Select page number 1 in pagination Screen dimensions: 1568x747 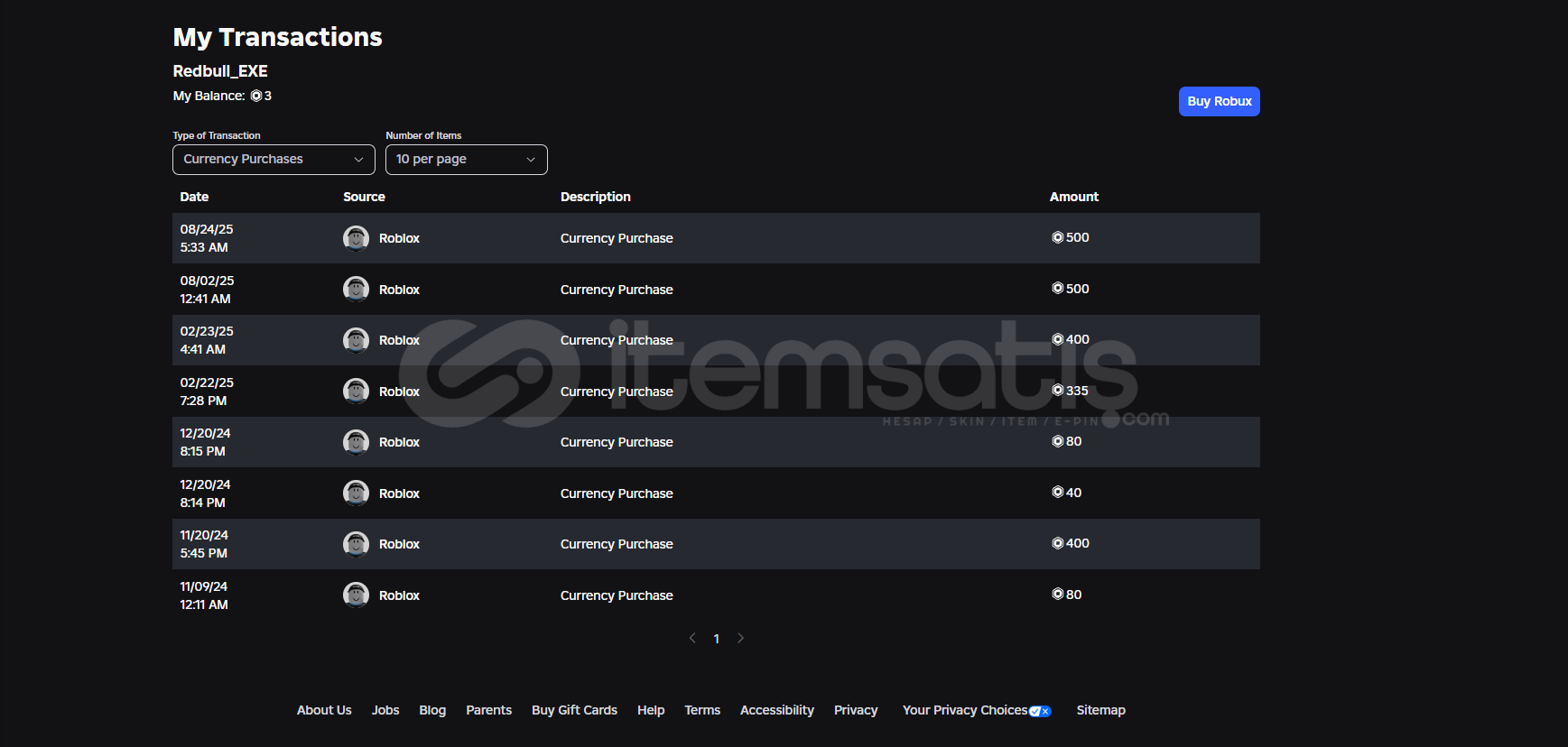717,639
